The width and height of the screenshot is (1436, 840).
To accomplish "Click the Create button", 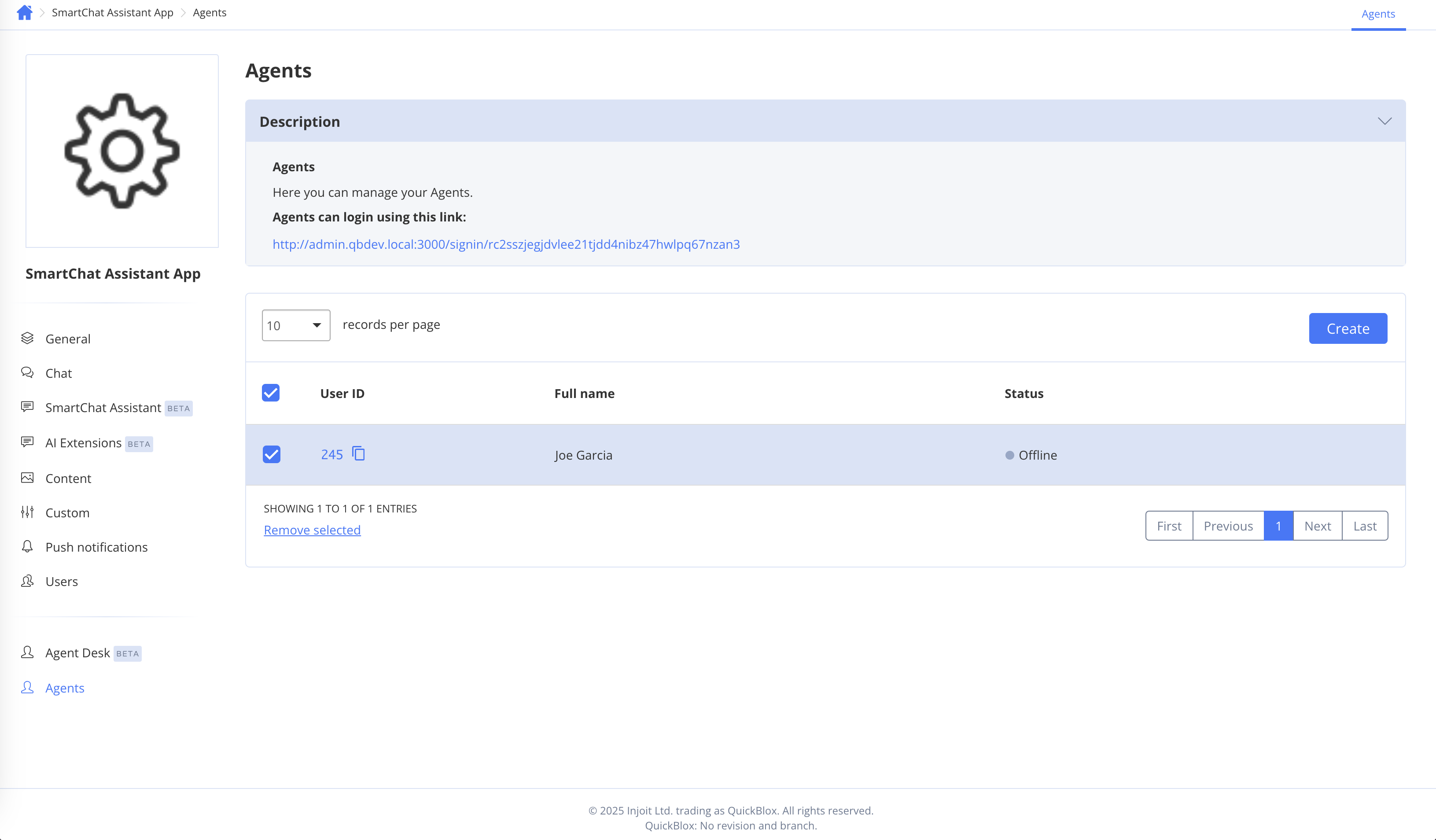I will coord(1348,328).
